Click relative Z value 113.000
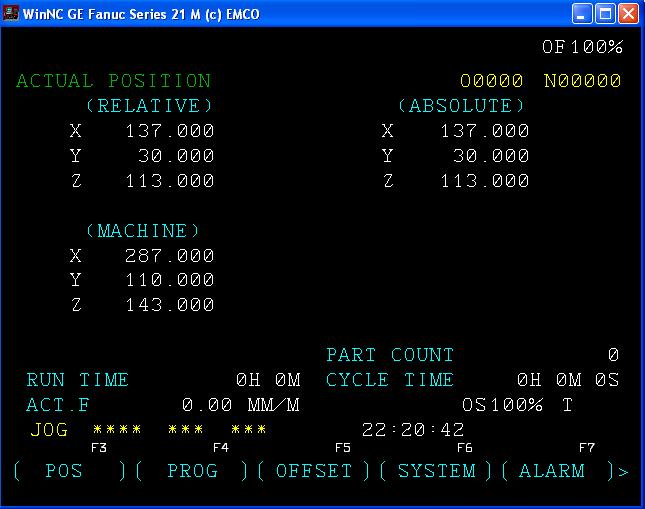This screenshot has width=645, height=509. pos(169,181)
